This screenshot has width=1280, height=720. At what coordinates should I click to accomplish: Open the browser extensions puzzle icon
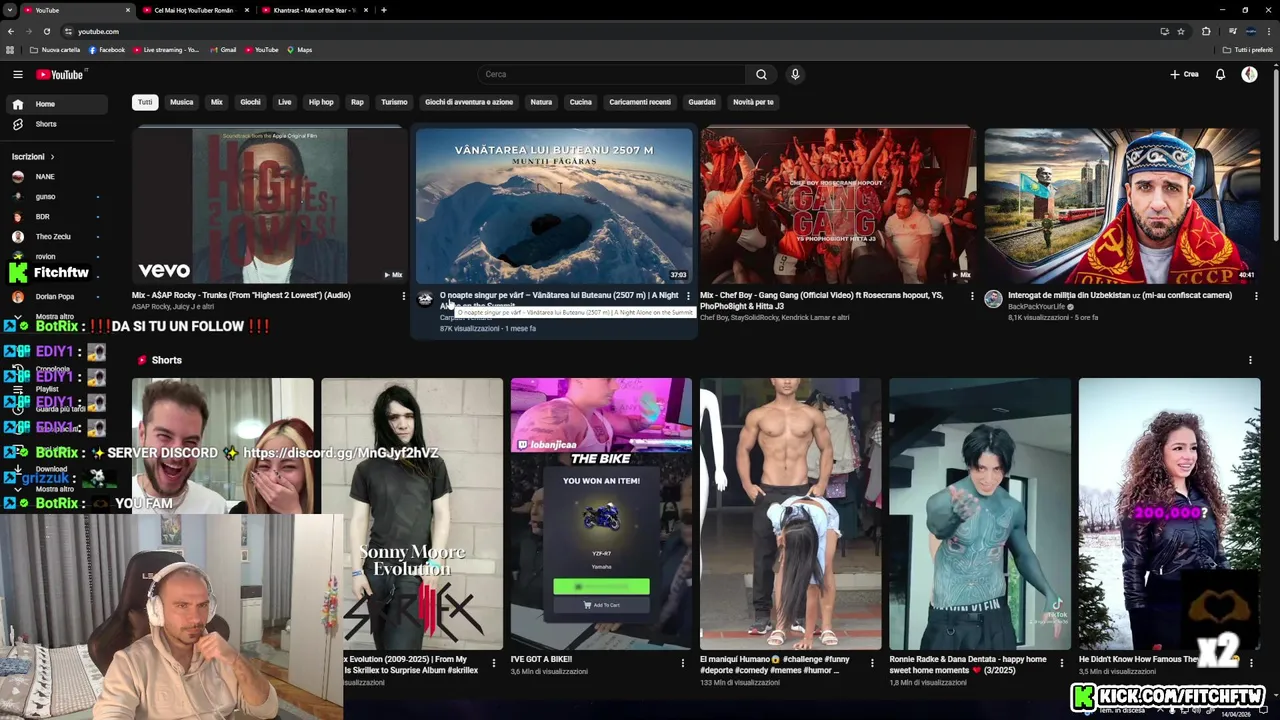(1205, 31)
